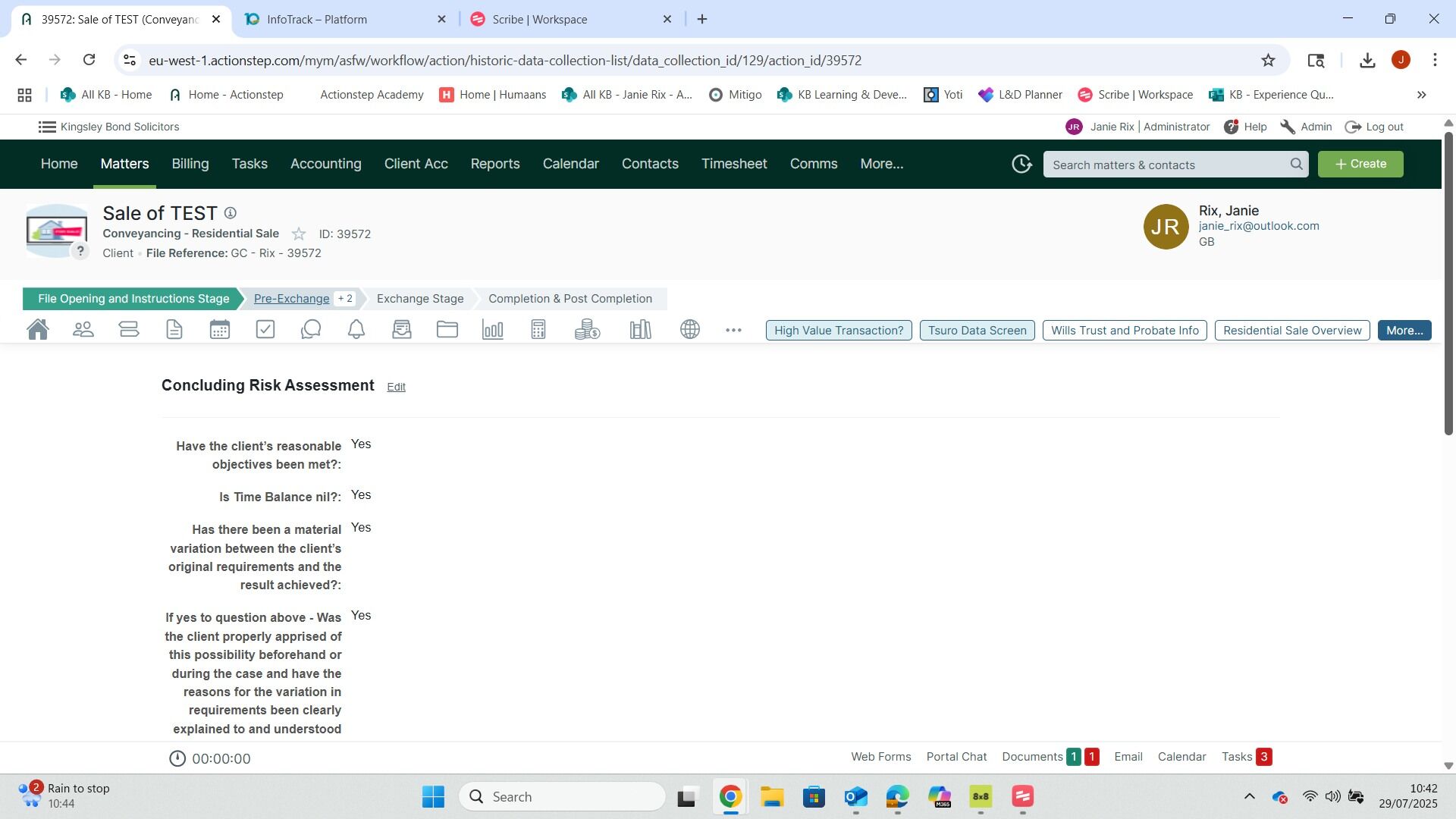Click the globe icon in matter toolbar
Screen dimensions: 1456x819
(690, 330)
